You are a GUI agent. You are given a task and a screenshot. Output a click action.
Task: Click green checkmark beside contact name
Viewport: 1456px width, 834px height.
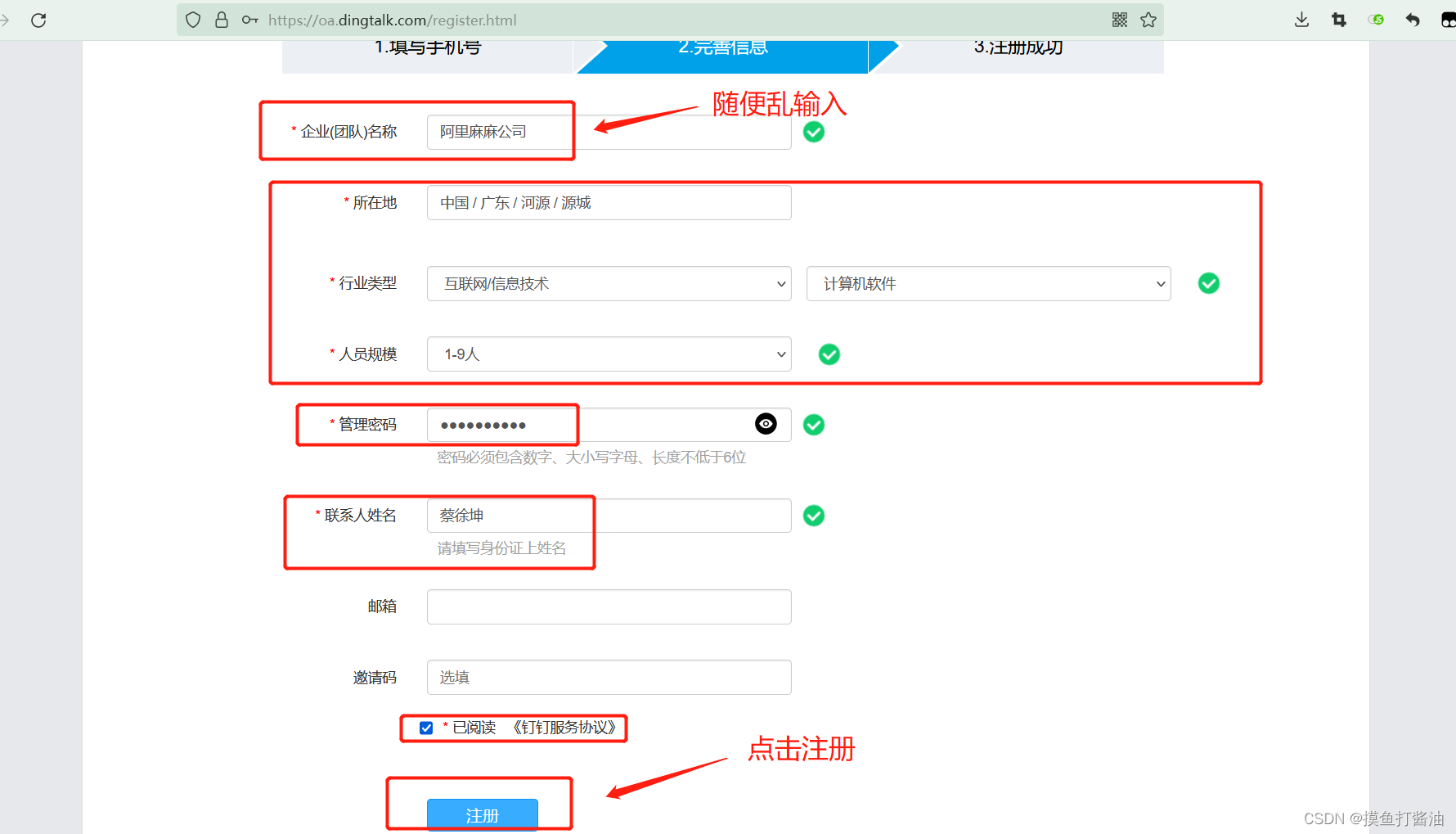point(814,516)
